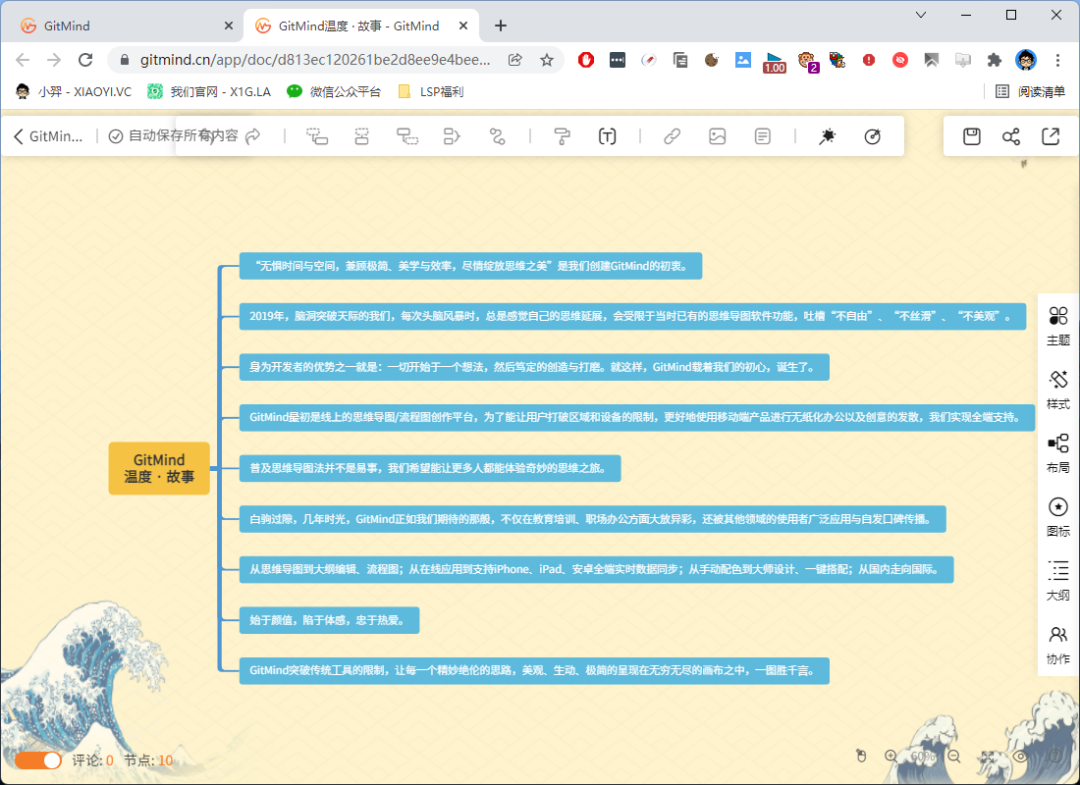The image size is (1080, 785).
Task: Add summary bracket icon
Action: (452, 136)
